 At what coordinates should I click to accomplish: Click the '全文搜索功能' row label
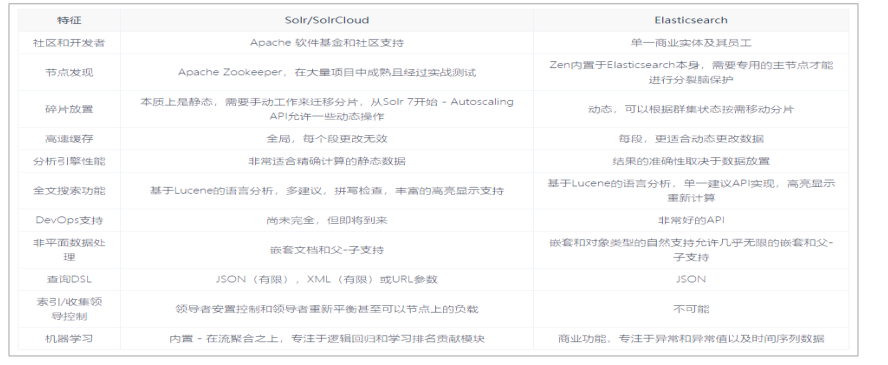click(x=69, y=191)
